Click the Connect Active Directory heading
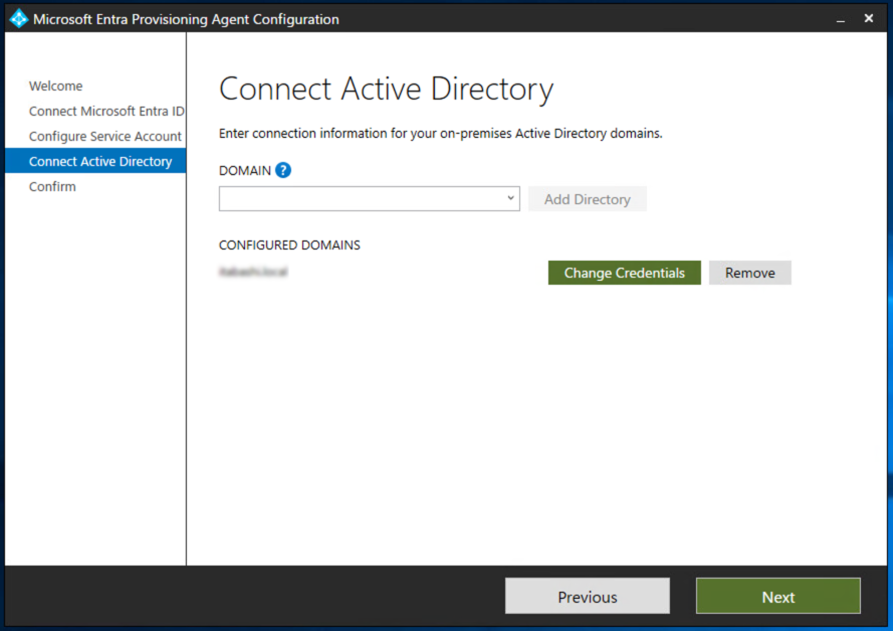 pyautogui.click(x=386, y=89)
